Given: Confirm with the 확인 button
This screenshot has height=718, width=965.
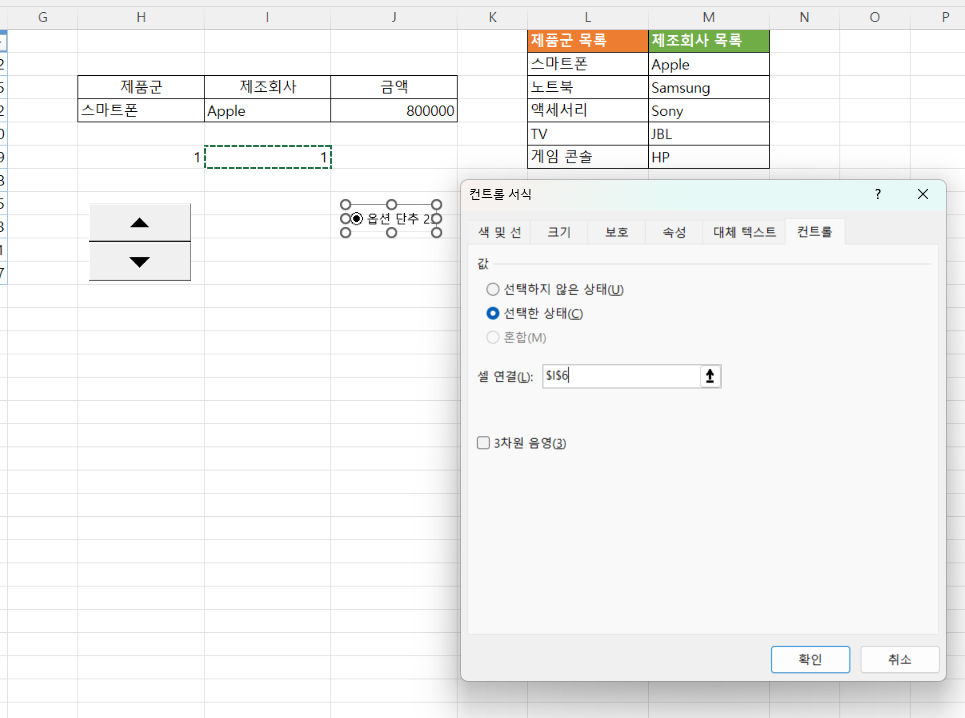Looking at the screenshot, I should click(810, 660).
